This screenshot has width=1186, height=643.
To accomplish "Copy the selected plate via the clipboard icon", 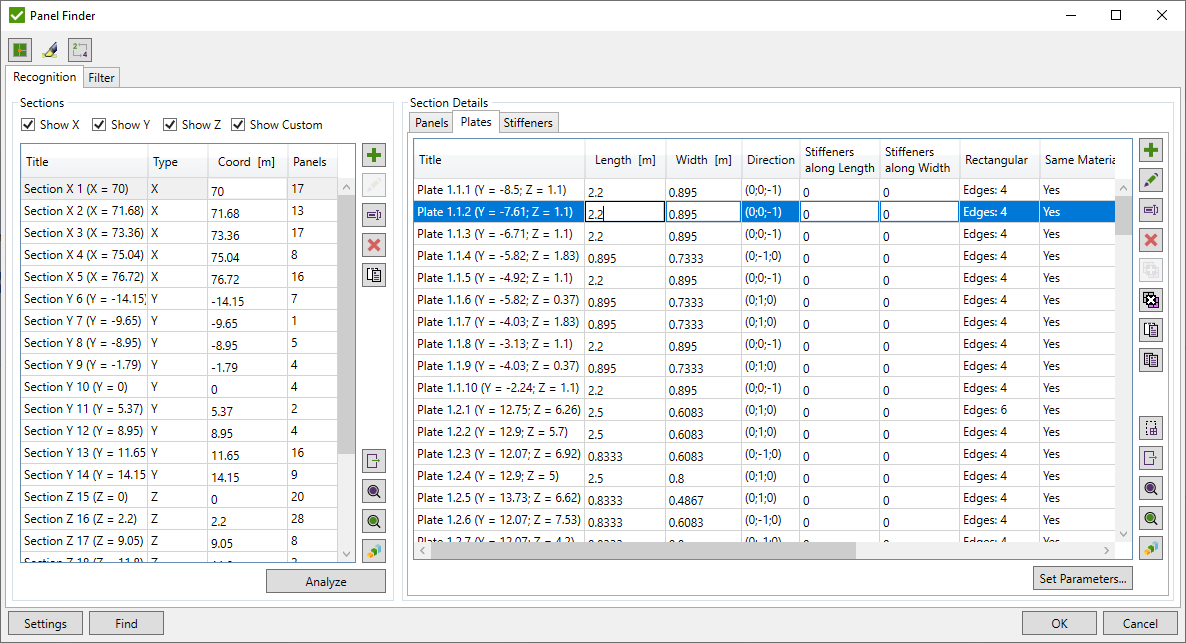I will 1151,329.
